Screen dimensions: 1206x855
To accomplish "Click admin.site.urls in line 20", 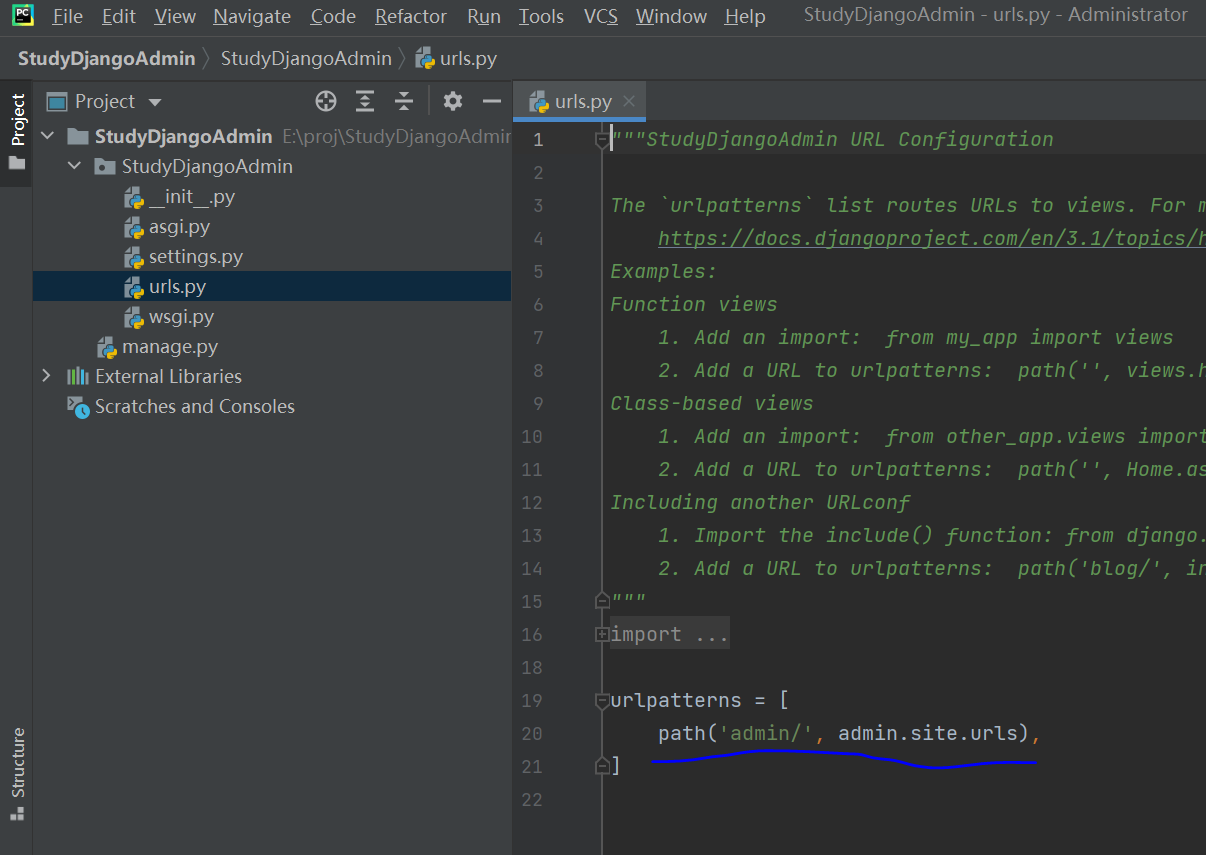I will point(928,733).
